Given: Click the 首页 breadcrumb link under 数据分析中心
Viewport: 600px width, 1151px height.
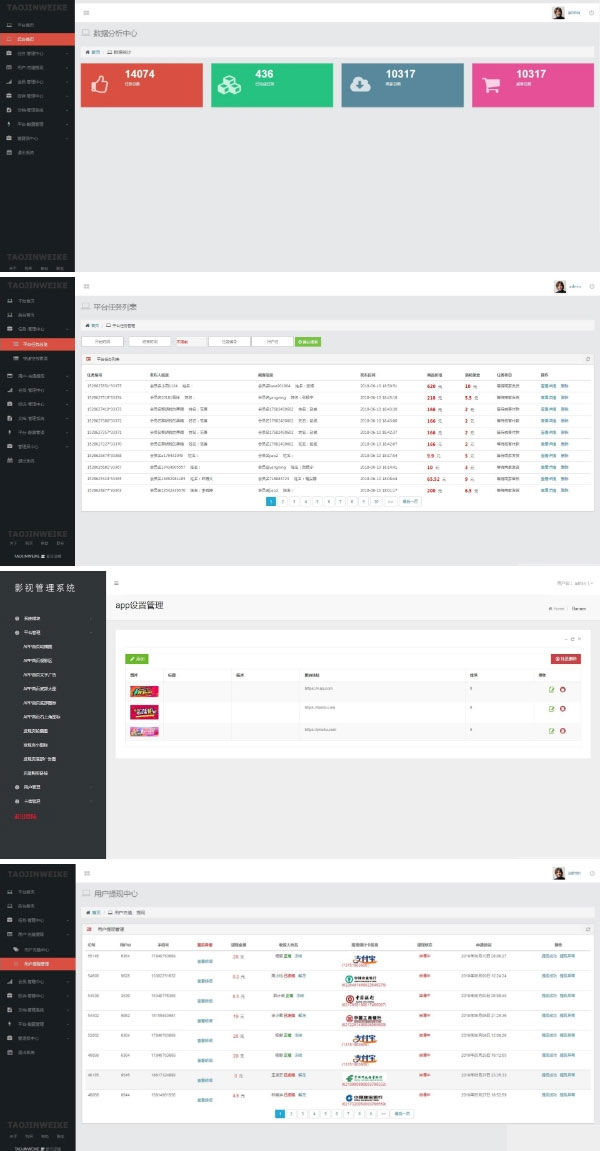Looking at the screenshot, I should point(93,52).
